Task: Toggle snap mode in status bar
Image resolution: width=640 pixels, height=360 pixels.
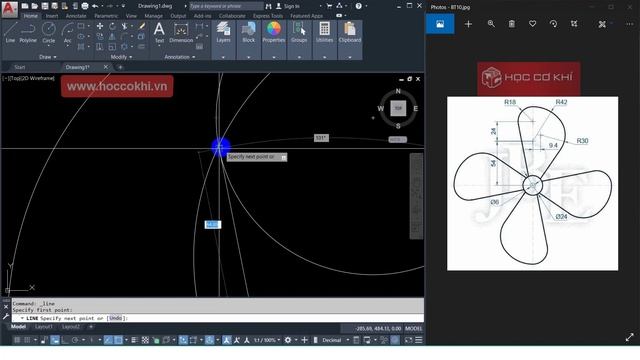Action: pyautogui.click(x=27, y=340)
